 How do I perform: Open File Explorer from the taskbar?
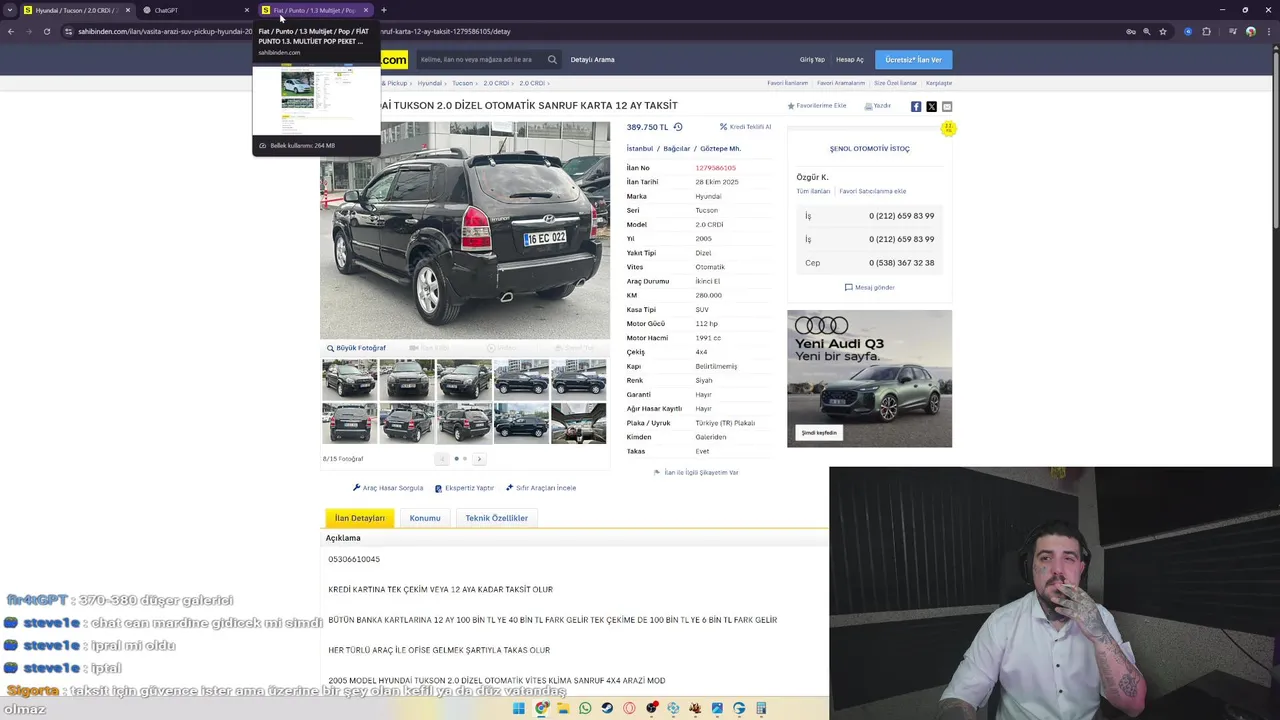[x=563, y=708]
